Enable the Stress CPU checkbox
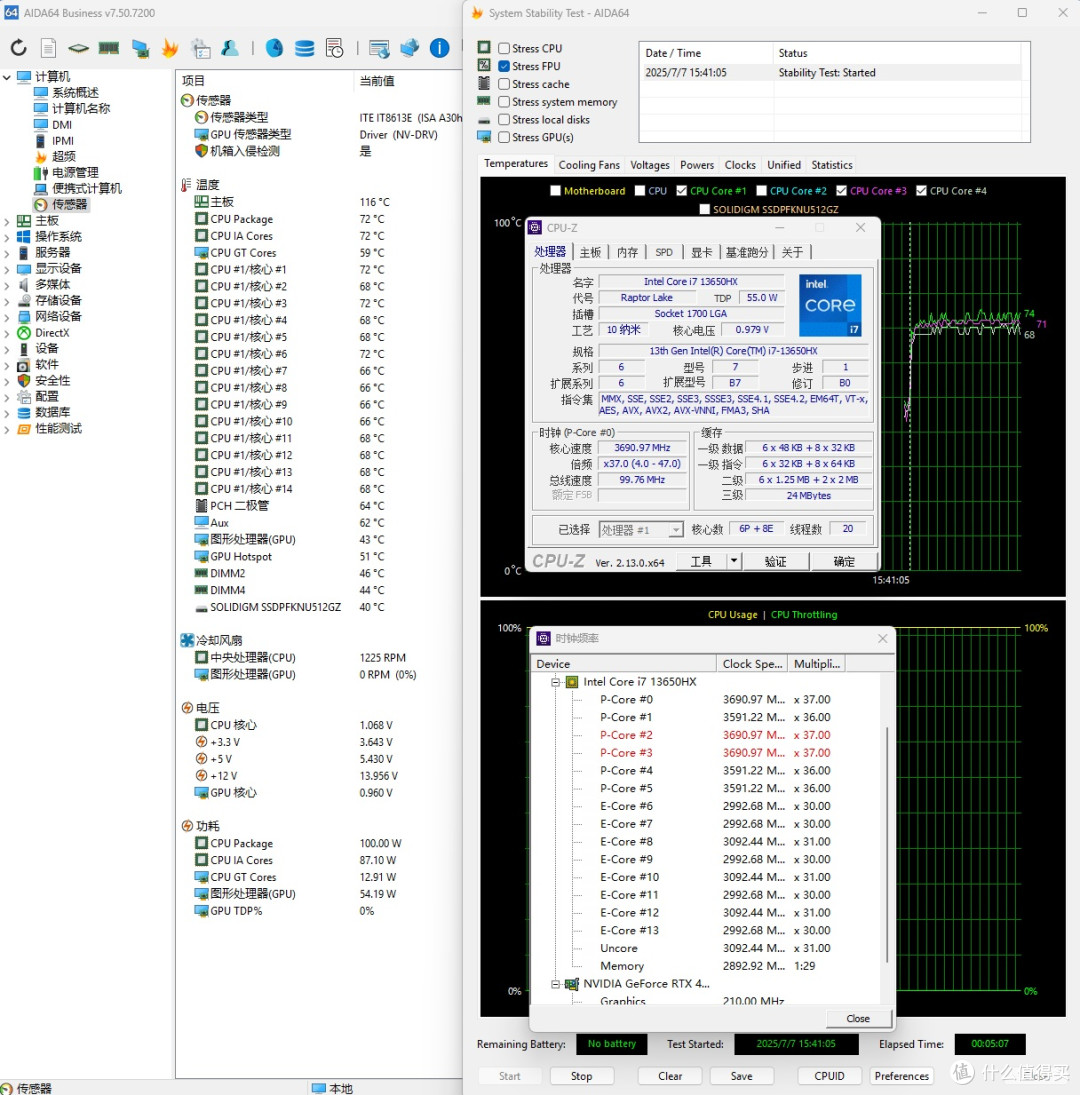 [504, 48]
